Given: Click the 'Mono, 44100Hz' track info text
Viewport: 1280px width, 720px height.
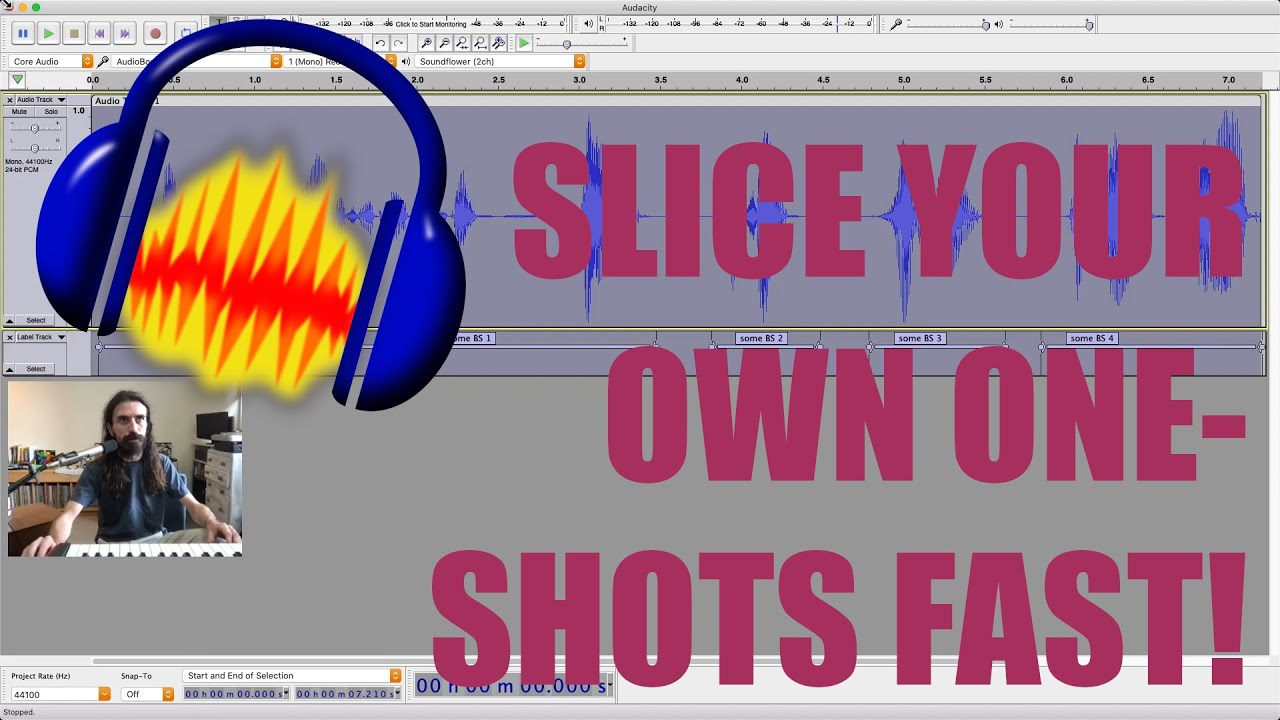Looking at the screenshot, I should coord(28,162).
